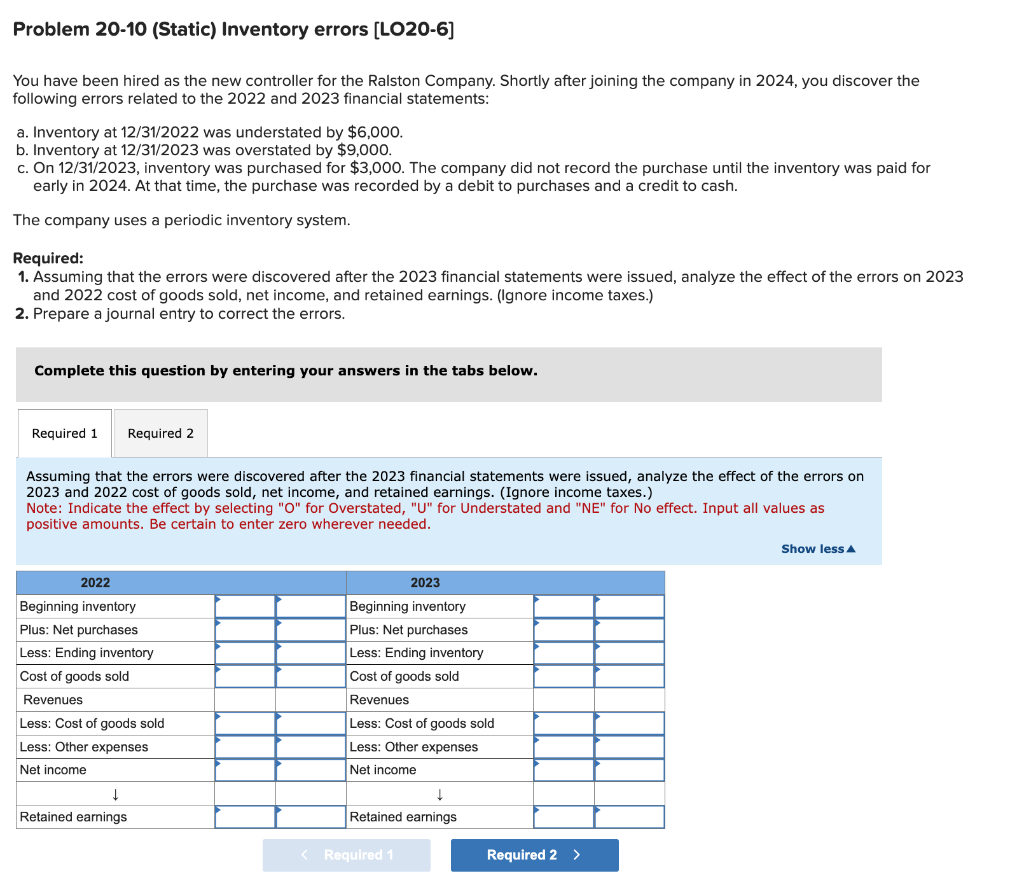Click the disabled Required 1 back button
Image resolution: width=1024 pixels, height=878 pixels.
coord(346,855)
